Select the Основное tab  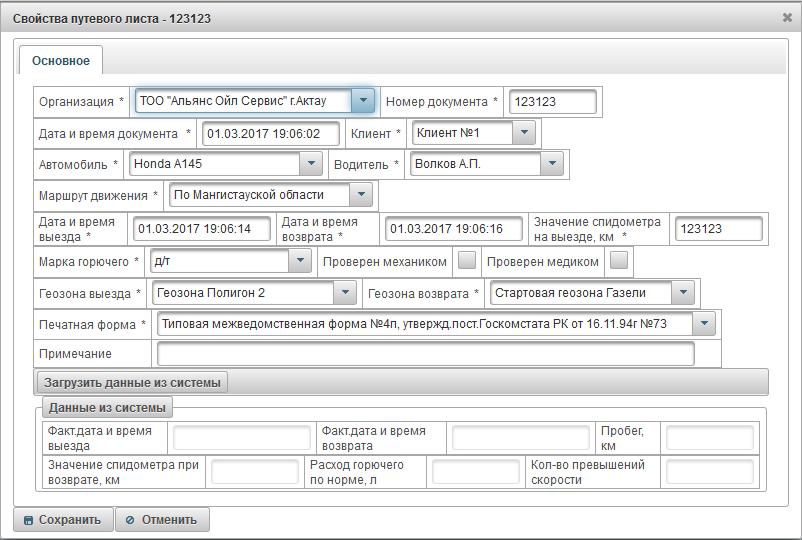61,61
